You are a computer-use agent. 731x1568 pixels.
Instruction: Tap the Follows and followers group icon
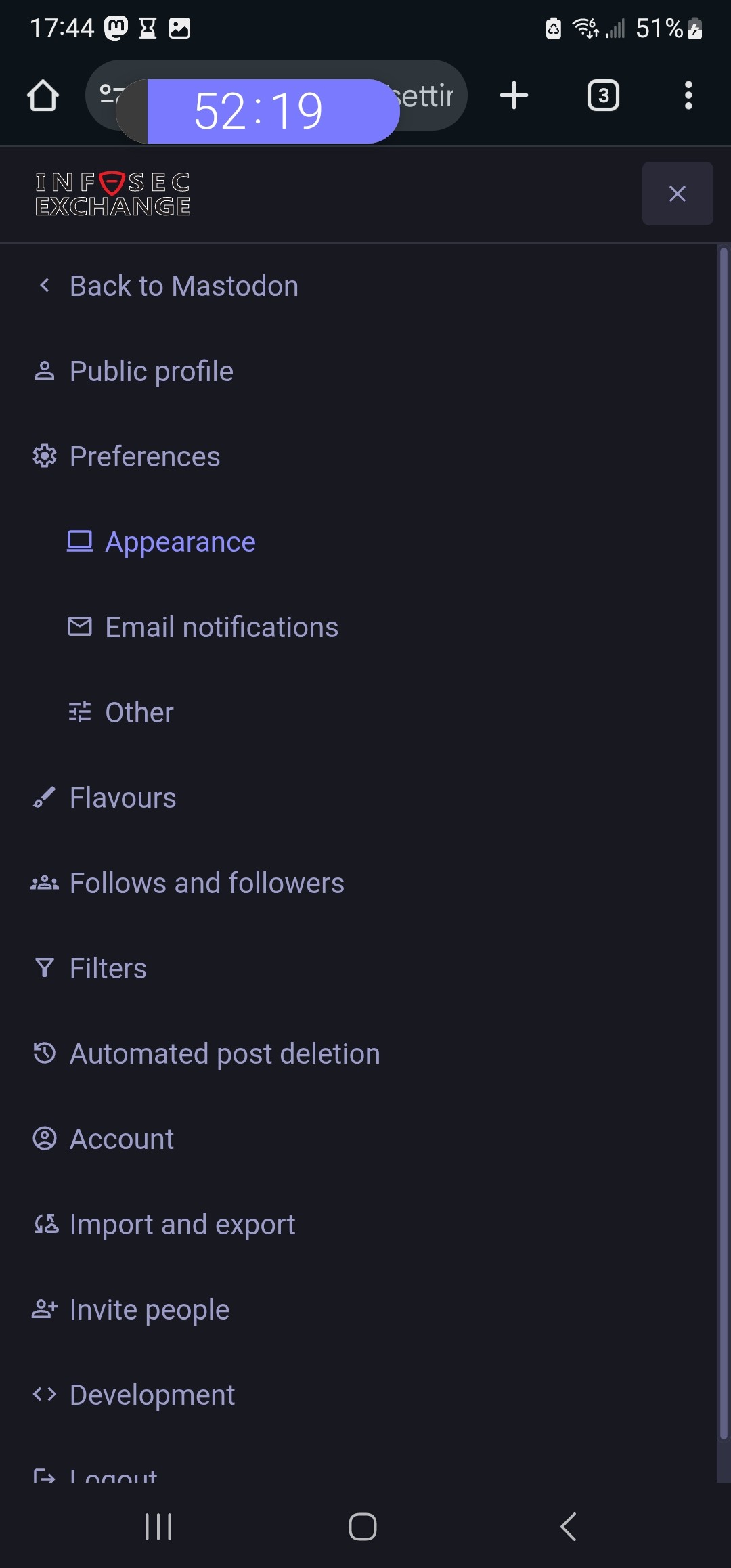(x=45, y=883)
